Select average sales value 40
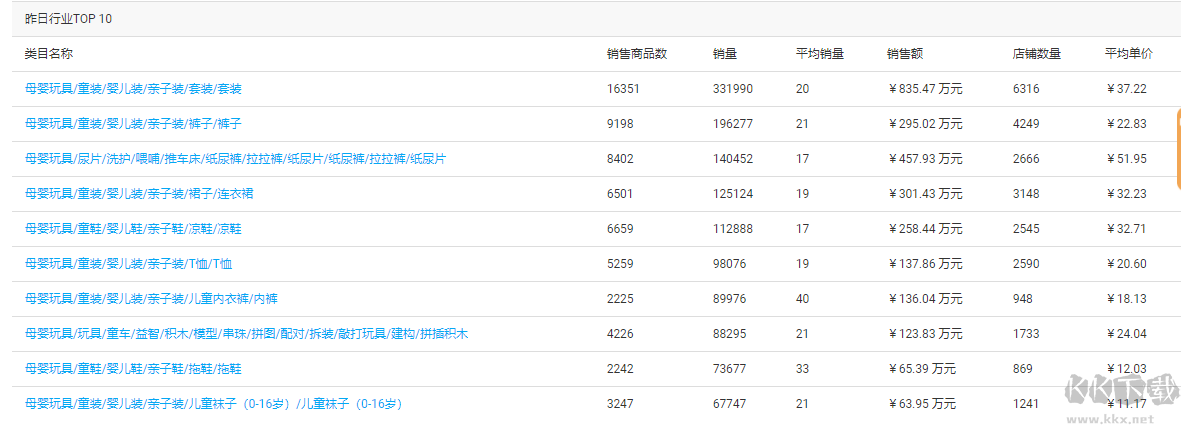 tap(803, 299)
